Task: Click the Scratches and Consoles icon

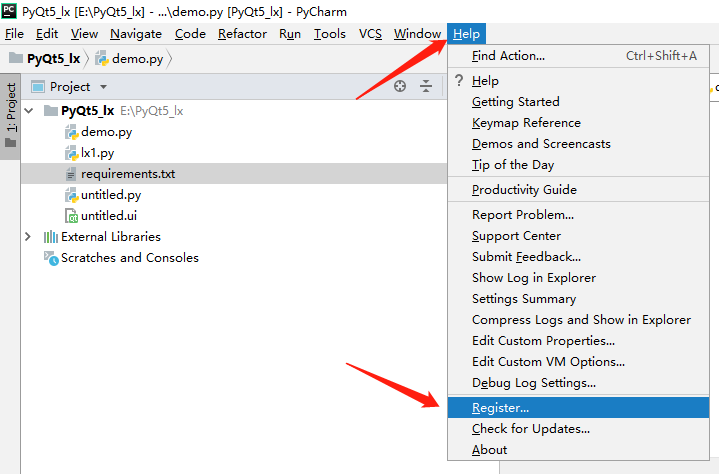Action: [x=50, y=258]
